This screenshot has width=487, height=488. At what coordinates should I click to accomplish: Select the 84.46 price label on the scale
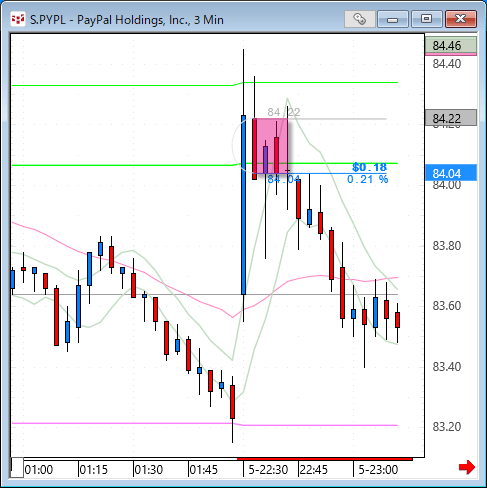click(451, 46)
